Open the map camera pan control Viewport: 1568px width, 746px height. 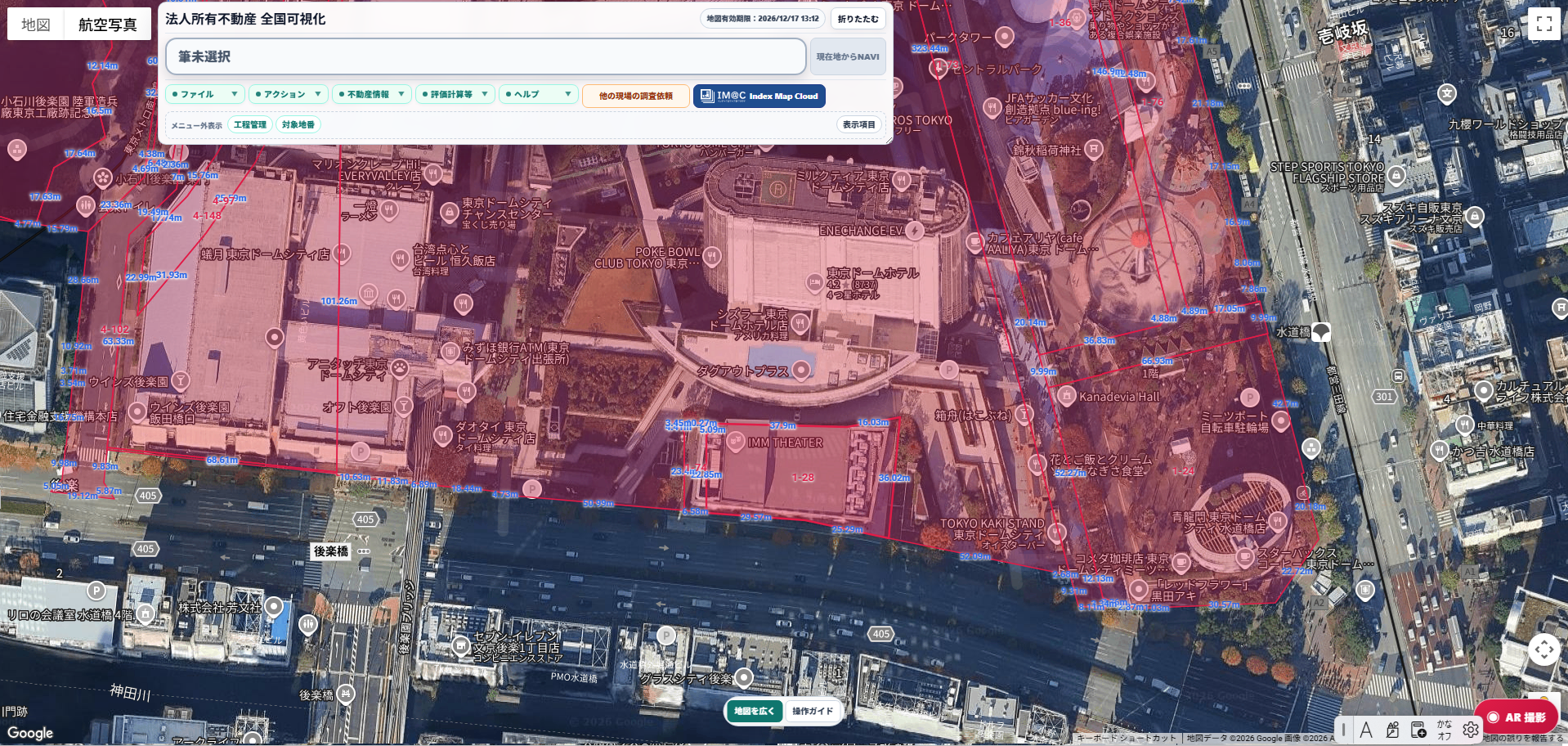click(1544, 650)
